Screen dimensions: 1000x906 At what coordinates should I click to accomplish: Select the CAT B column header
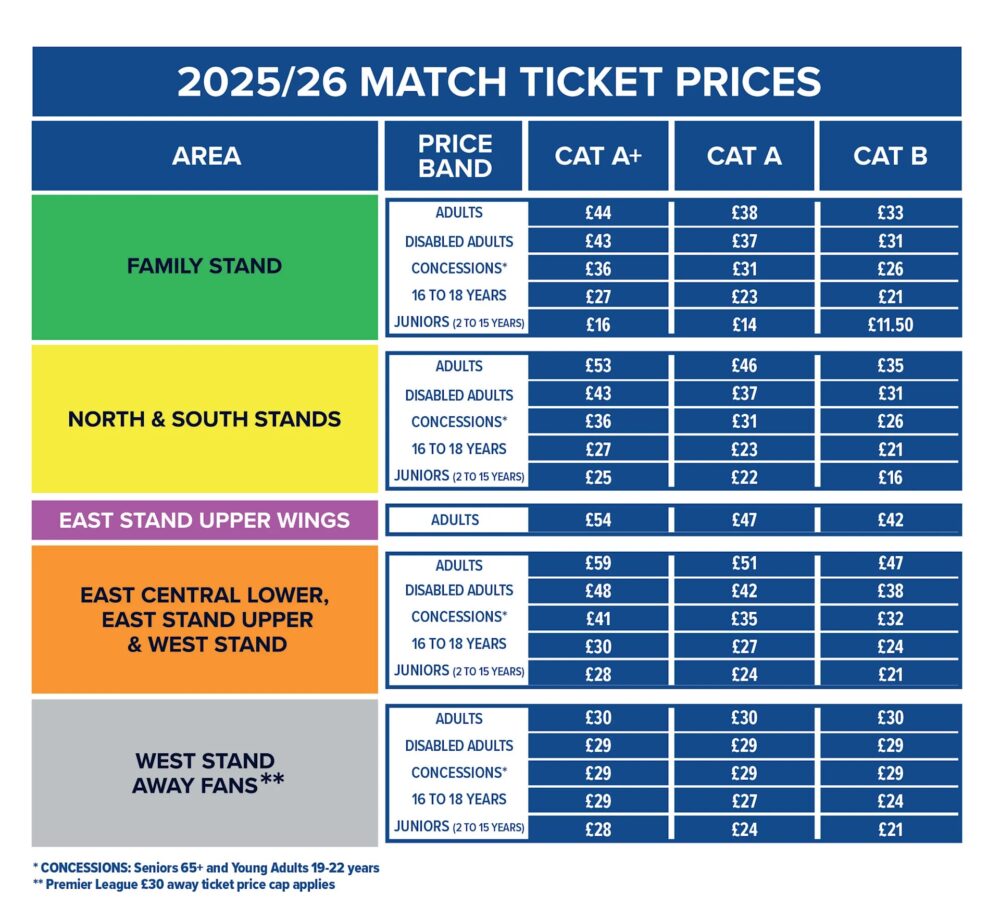tap(890, 156)
